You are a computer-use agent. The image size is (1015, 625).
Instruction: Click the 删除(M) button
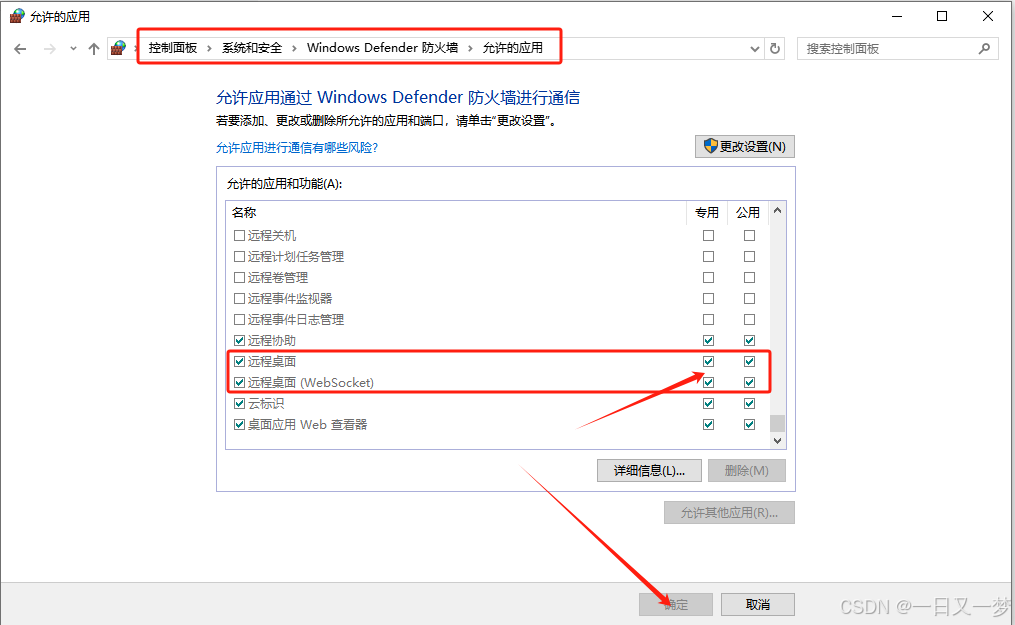tap(746, 470)
